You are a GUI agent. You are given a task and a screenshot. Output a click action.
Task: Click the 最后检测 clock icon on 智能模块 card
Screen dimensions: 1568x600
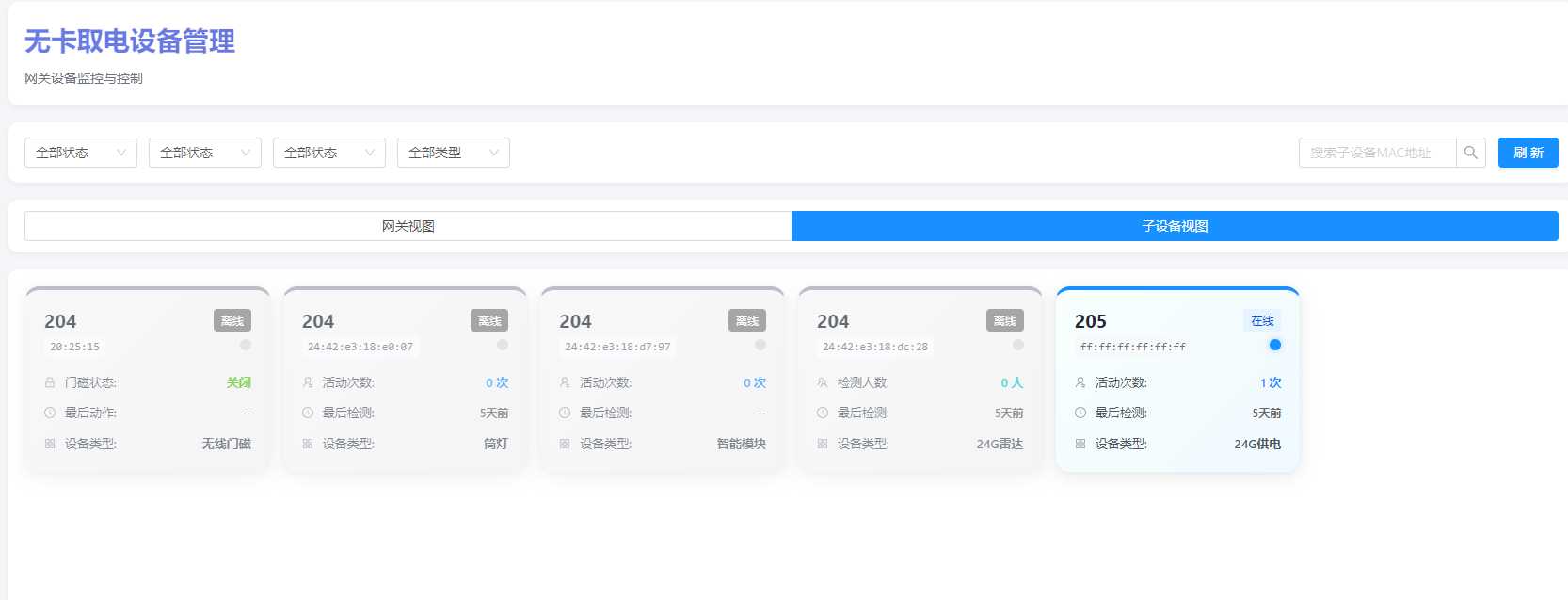pos(565,413)
